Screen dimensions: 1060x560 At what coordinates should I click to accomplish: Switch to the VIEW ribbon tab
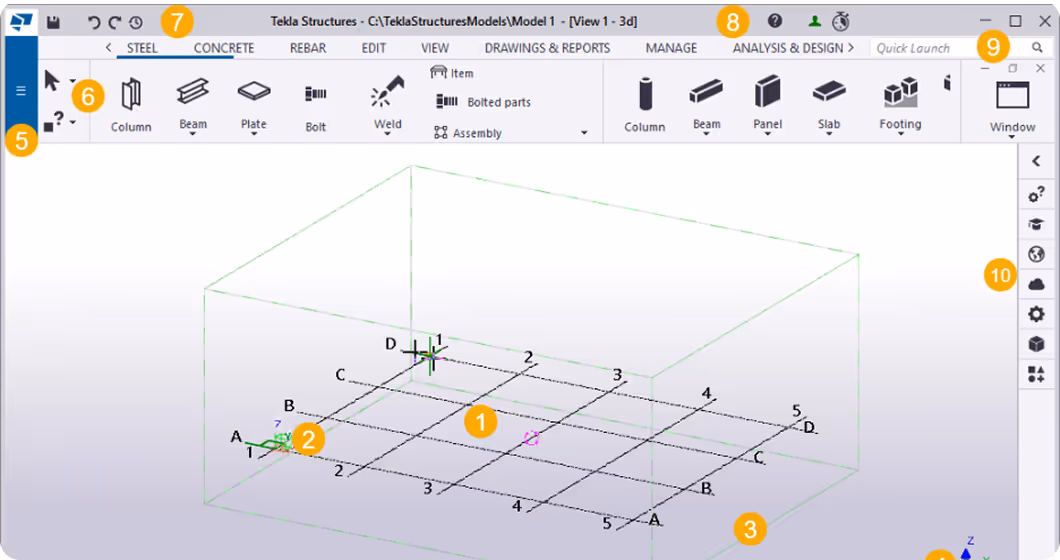click(x=435, y=48)
